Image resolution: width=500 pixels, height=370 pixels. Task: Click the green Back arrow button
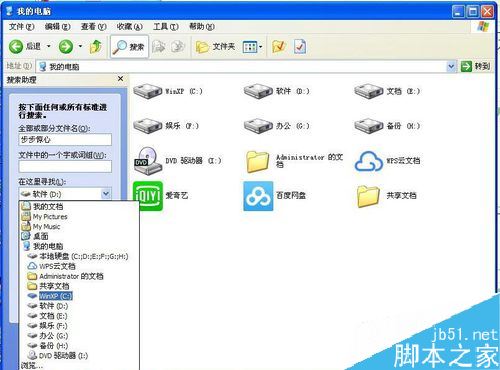point(16,46)
